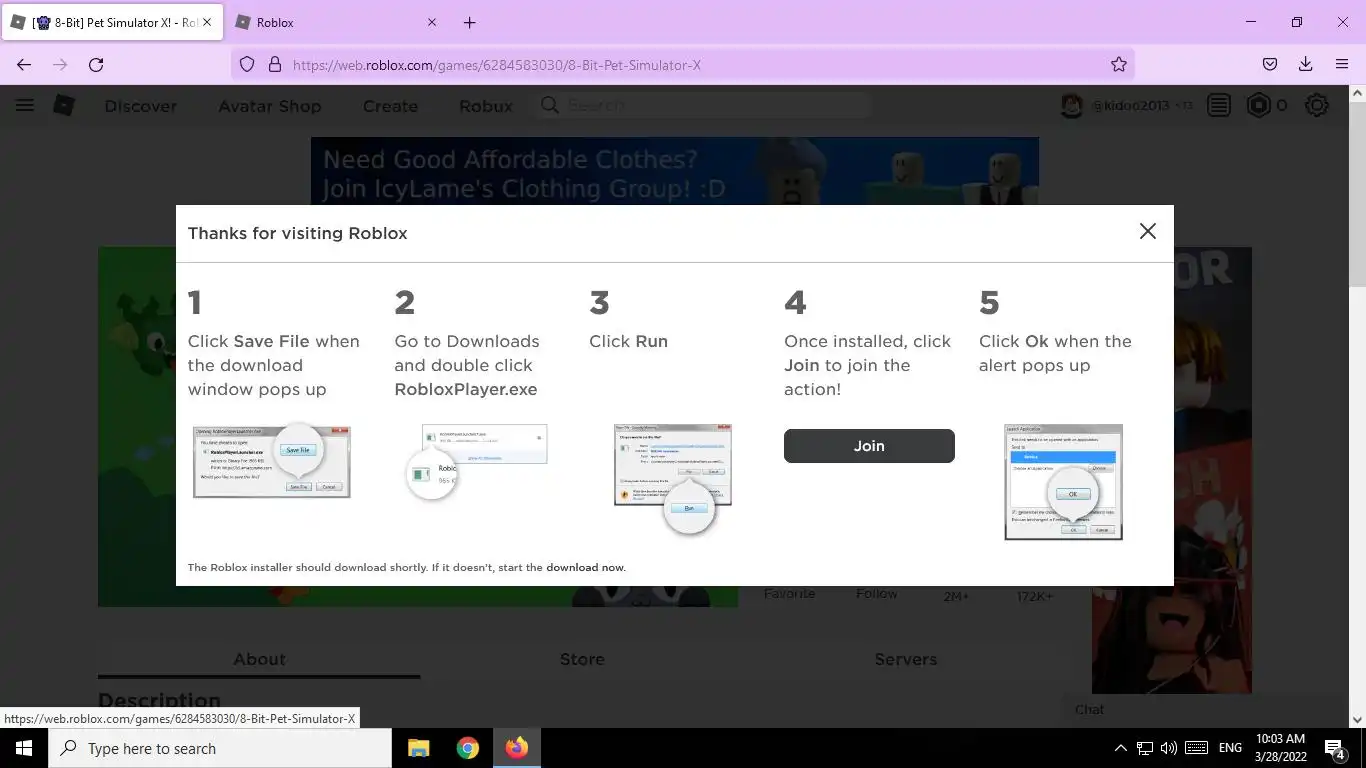This screenshot has height=768, width=1366.
Task: Switch to the Store tab
Action: [582, 659]
